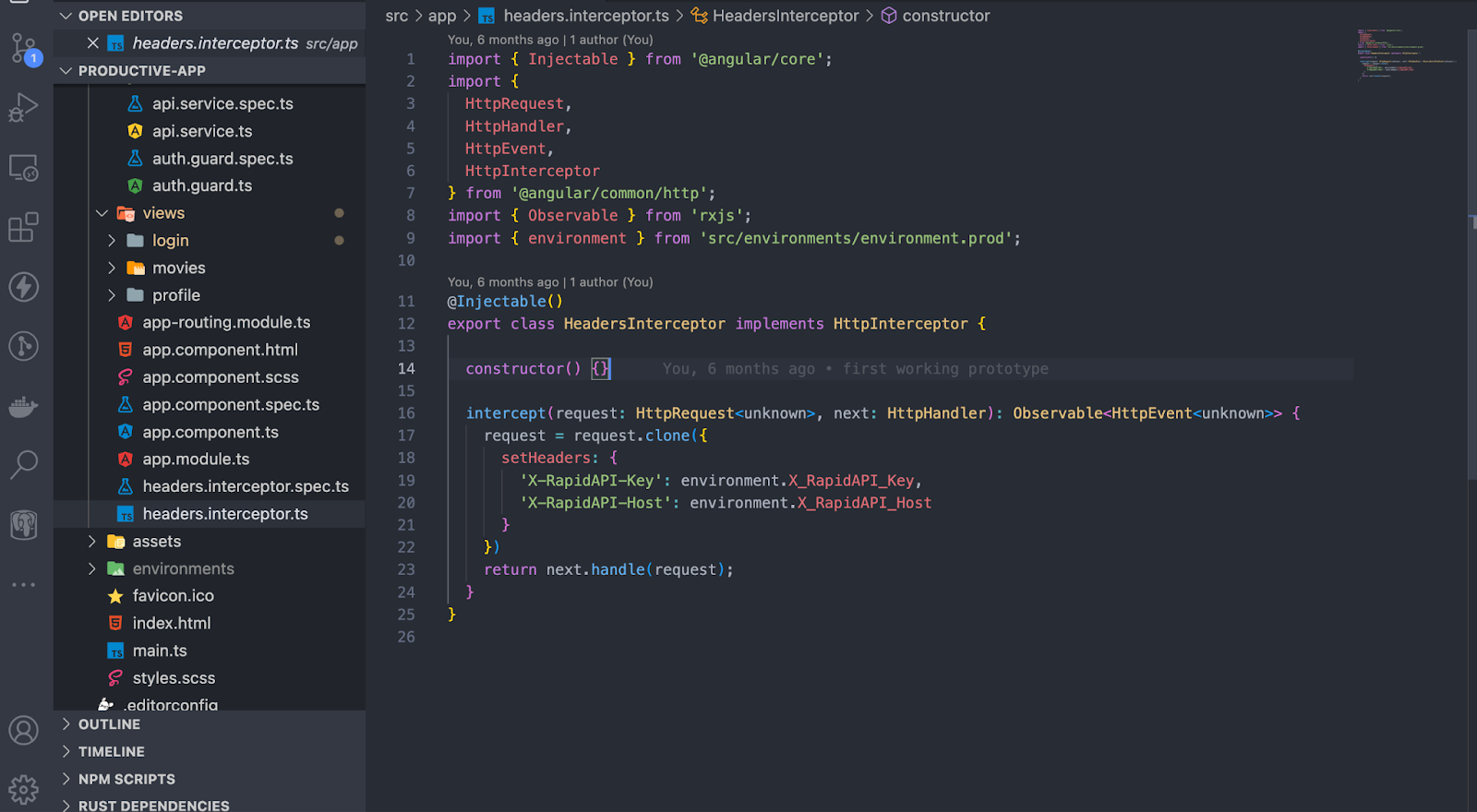Click line number 16 in the gutter
Screen dimensions: 1477x812
[x=406, y=413]
